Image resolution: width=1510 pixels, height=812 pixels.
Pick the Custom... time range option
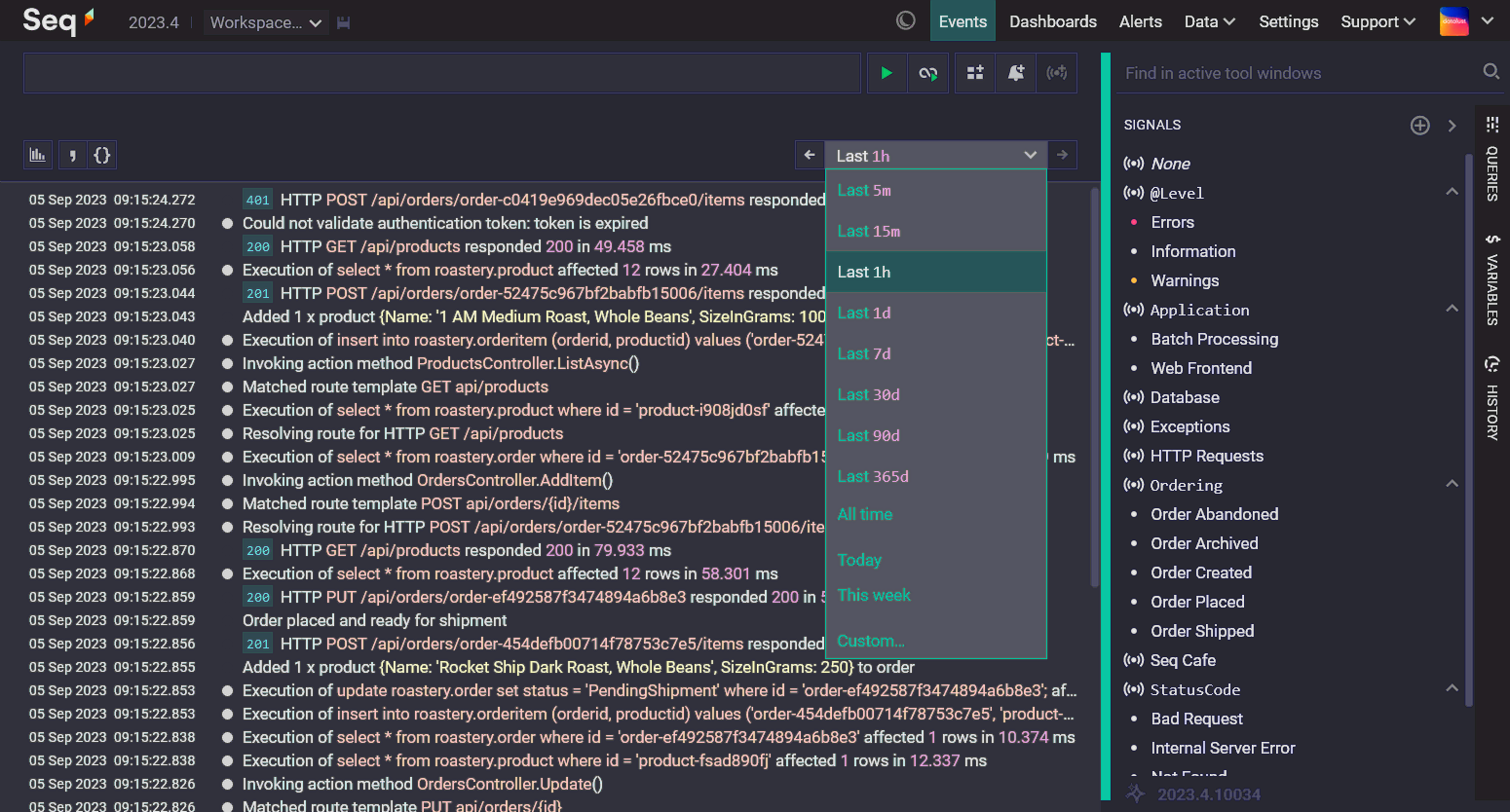click(x=935, y=641)
